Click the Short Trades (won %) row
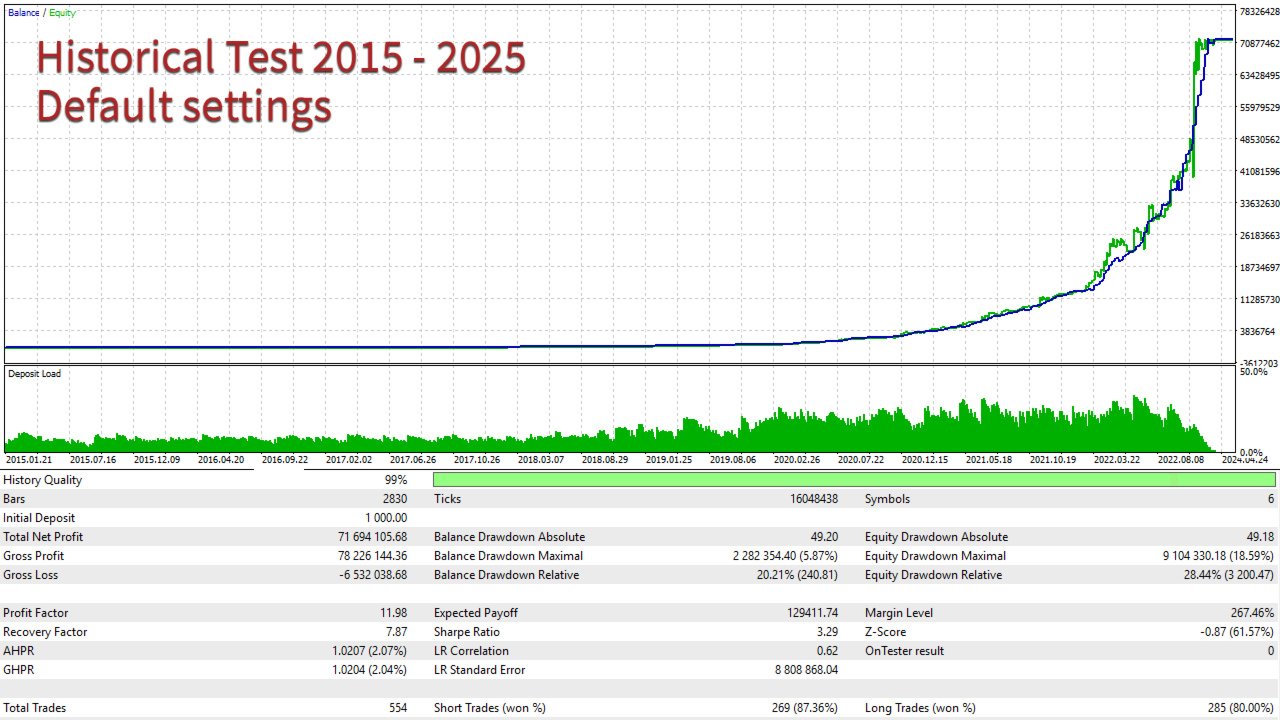Screen dimensions: 1280x720 click(636, 708)
